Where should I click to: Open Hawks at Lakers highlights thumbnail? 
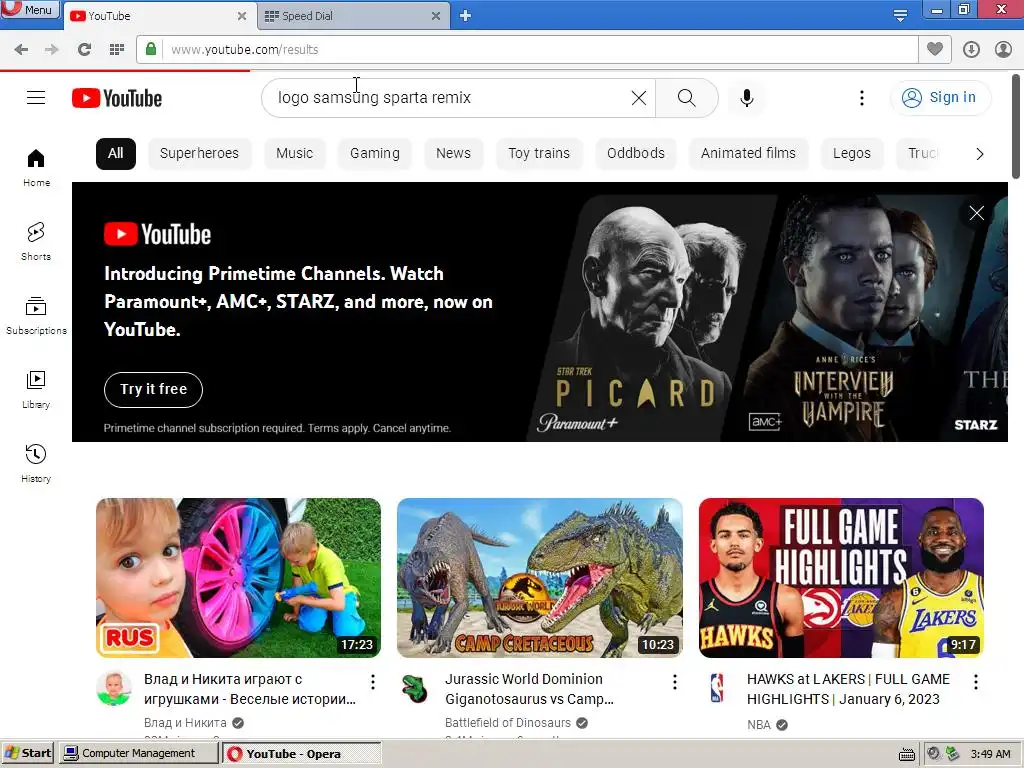[841, 578]
